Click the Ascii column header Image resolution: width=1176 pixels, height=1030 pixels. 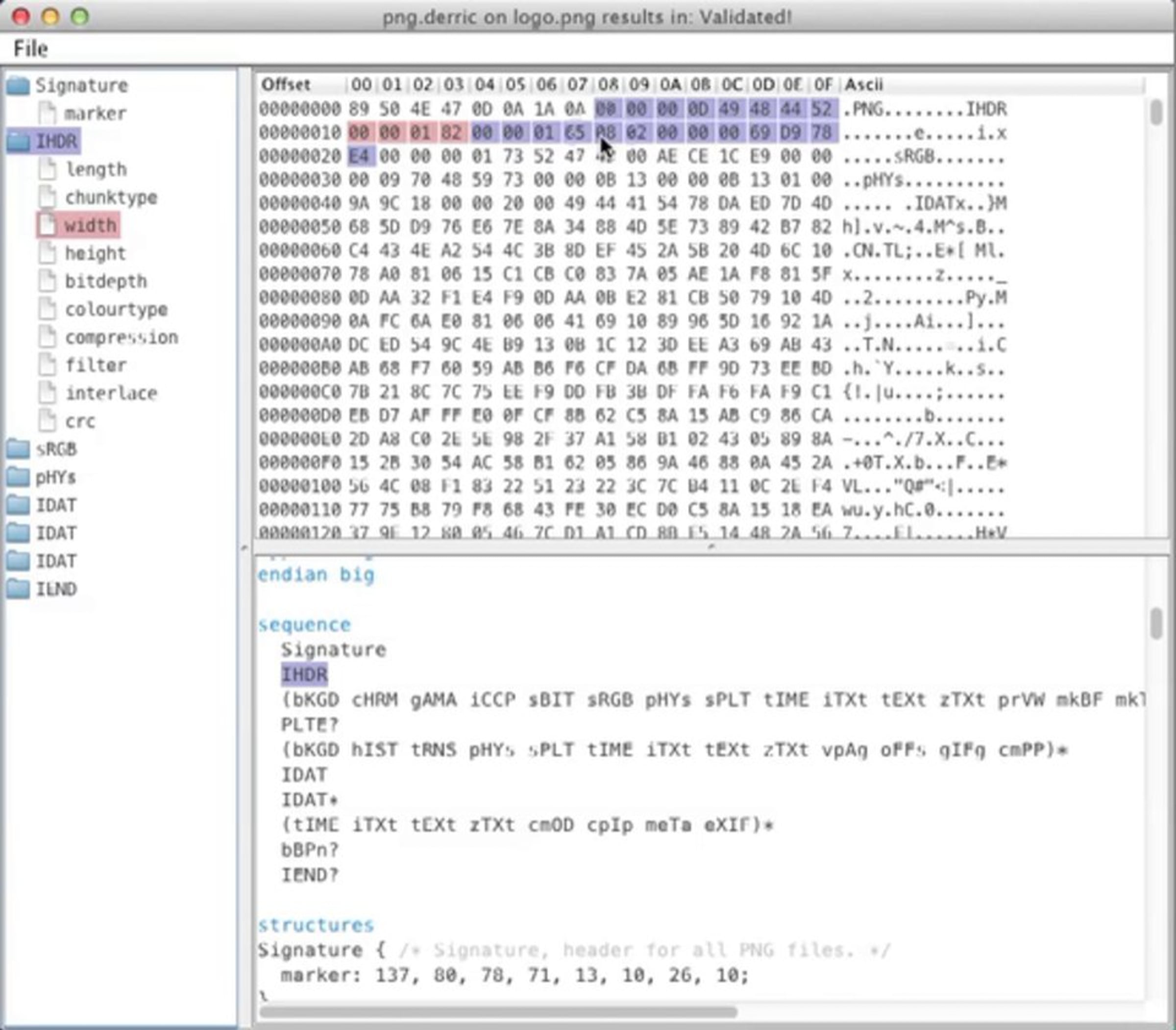pyautogui.click(x=863, y=85)
